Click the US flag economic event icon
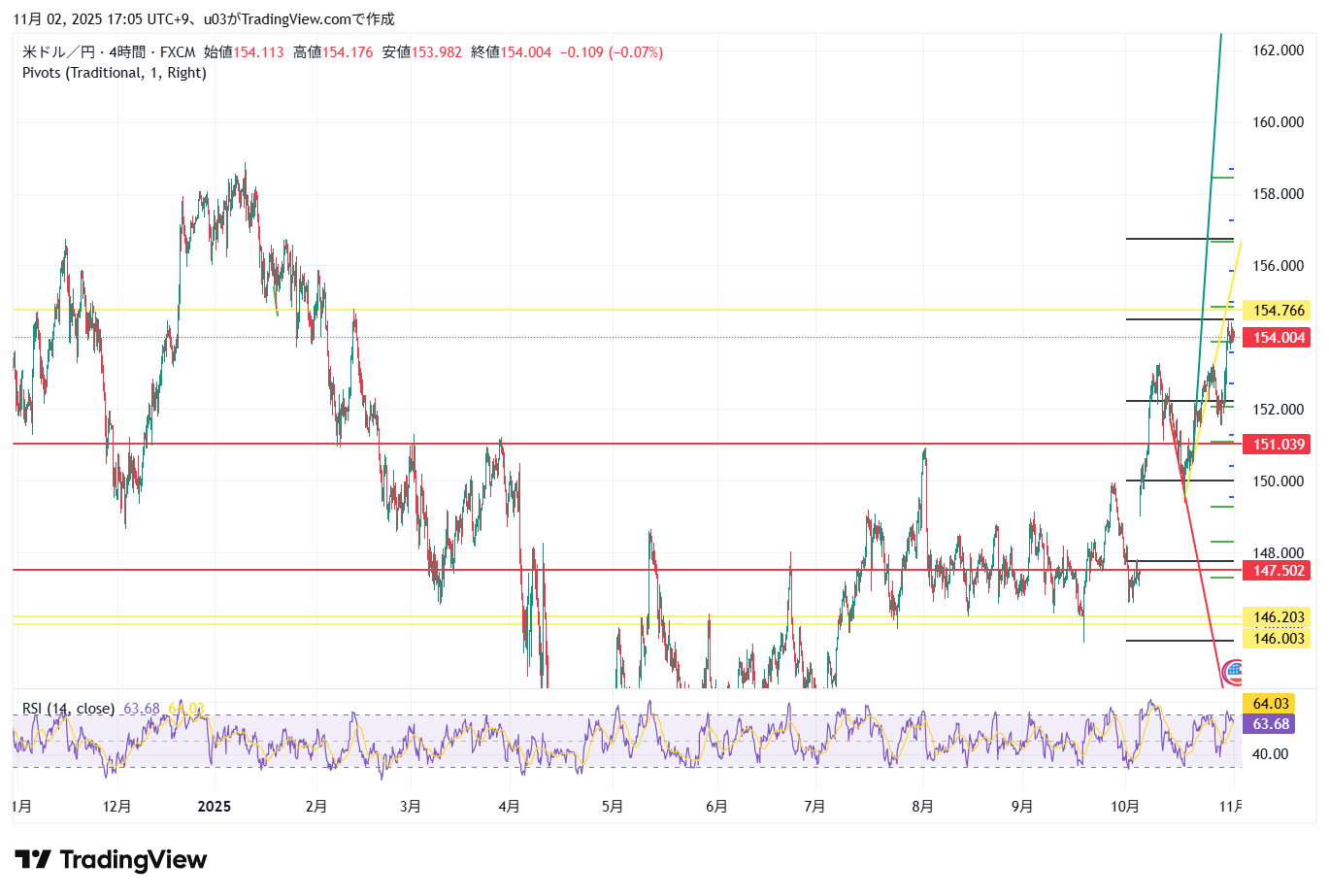Viewport: 1329px width, 896px height. pyautogui.click(x=1233, y=669)
